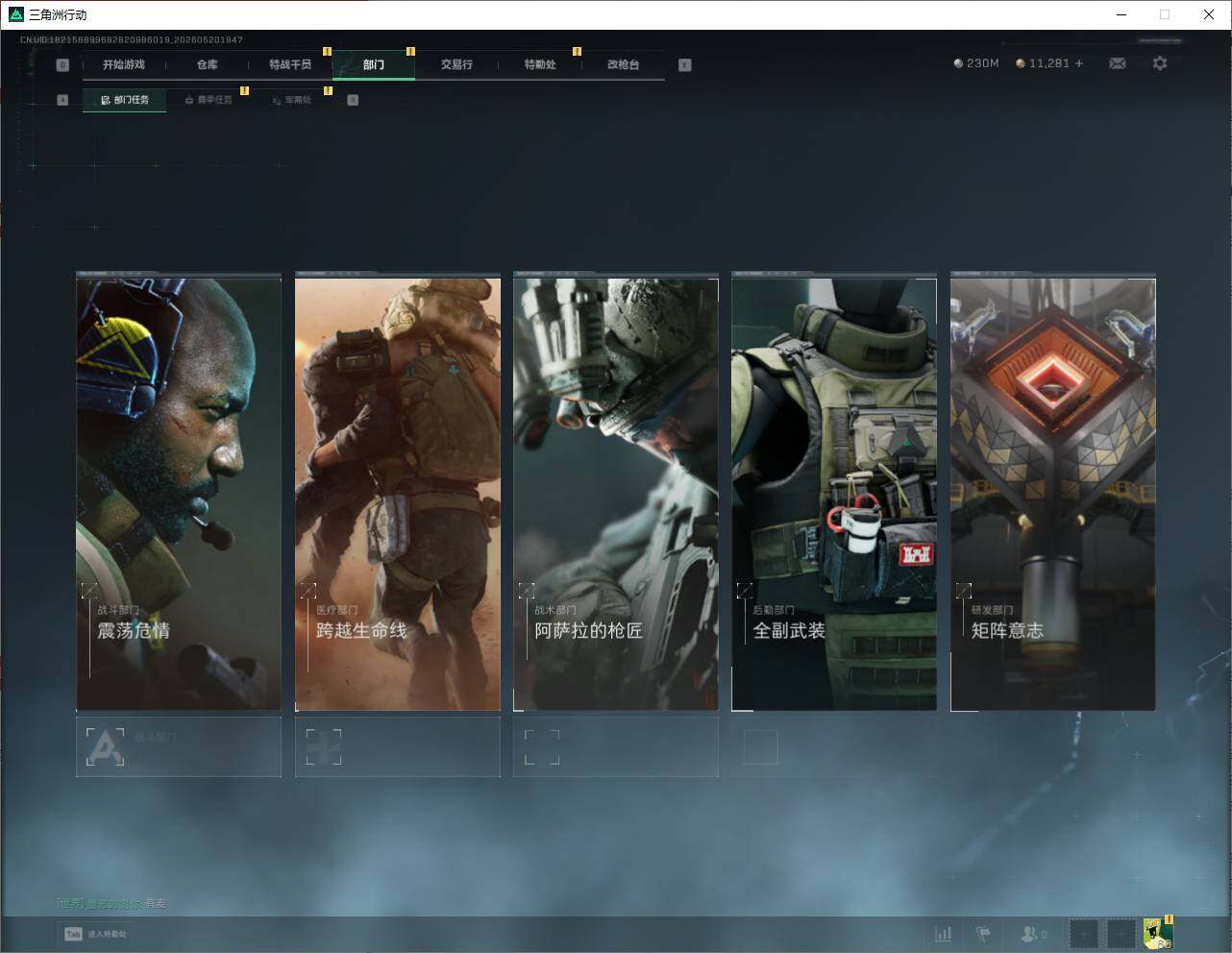Open the 阿萨拉的枪匠 tactical department card

pyautogui.click(x=616, y=494)
